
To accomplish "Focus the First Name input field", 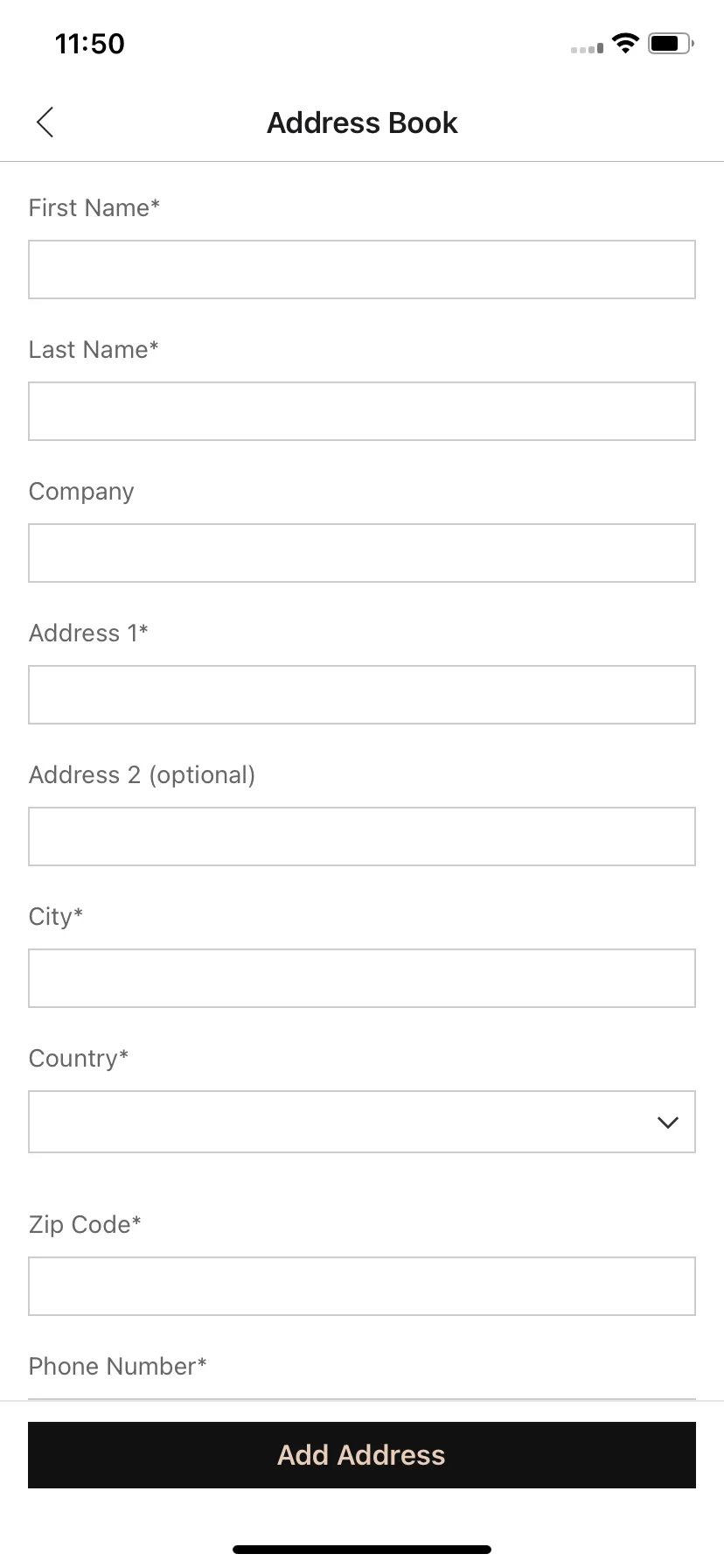I will pos(362,269).
